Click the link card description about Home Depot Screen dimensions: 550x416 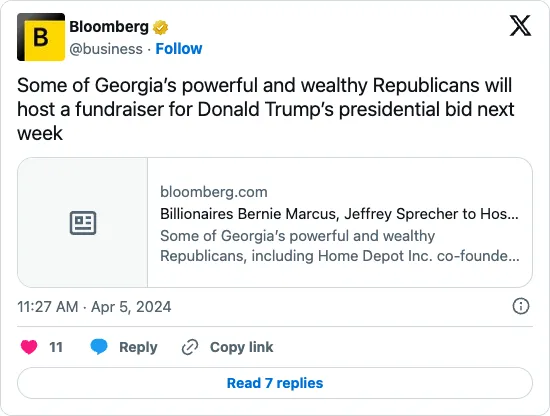click(340, 246)
